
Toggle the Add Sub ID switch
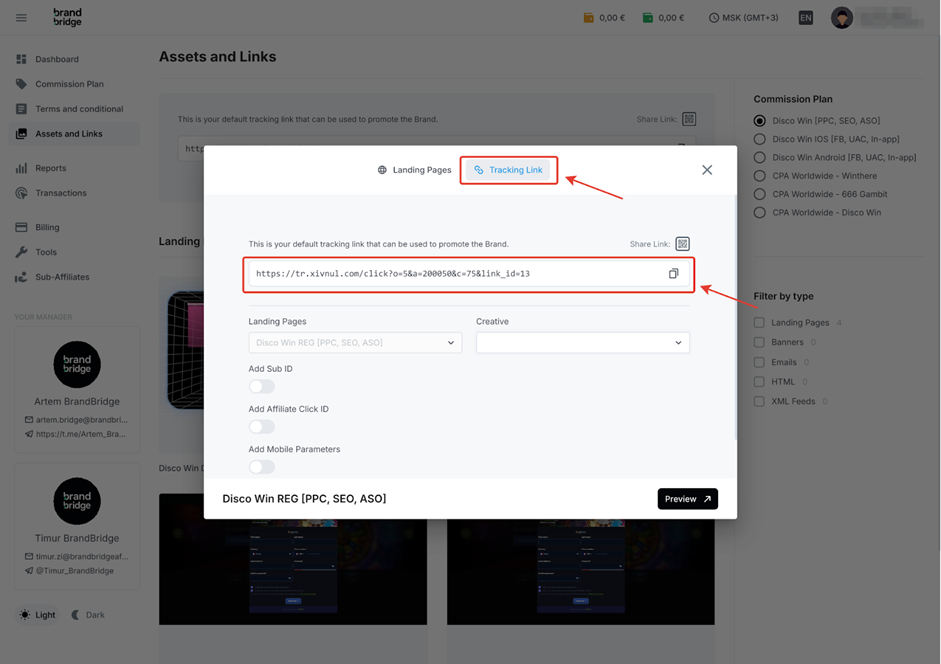(x=262, y=387)
